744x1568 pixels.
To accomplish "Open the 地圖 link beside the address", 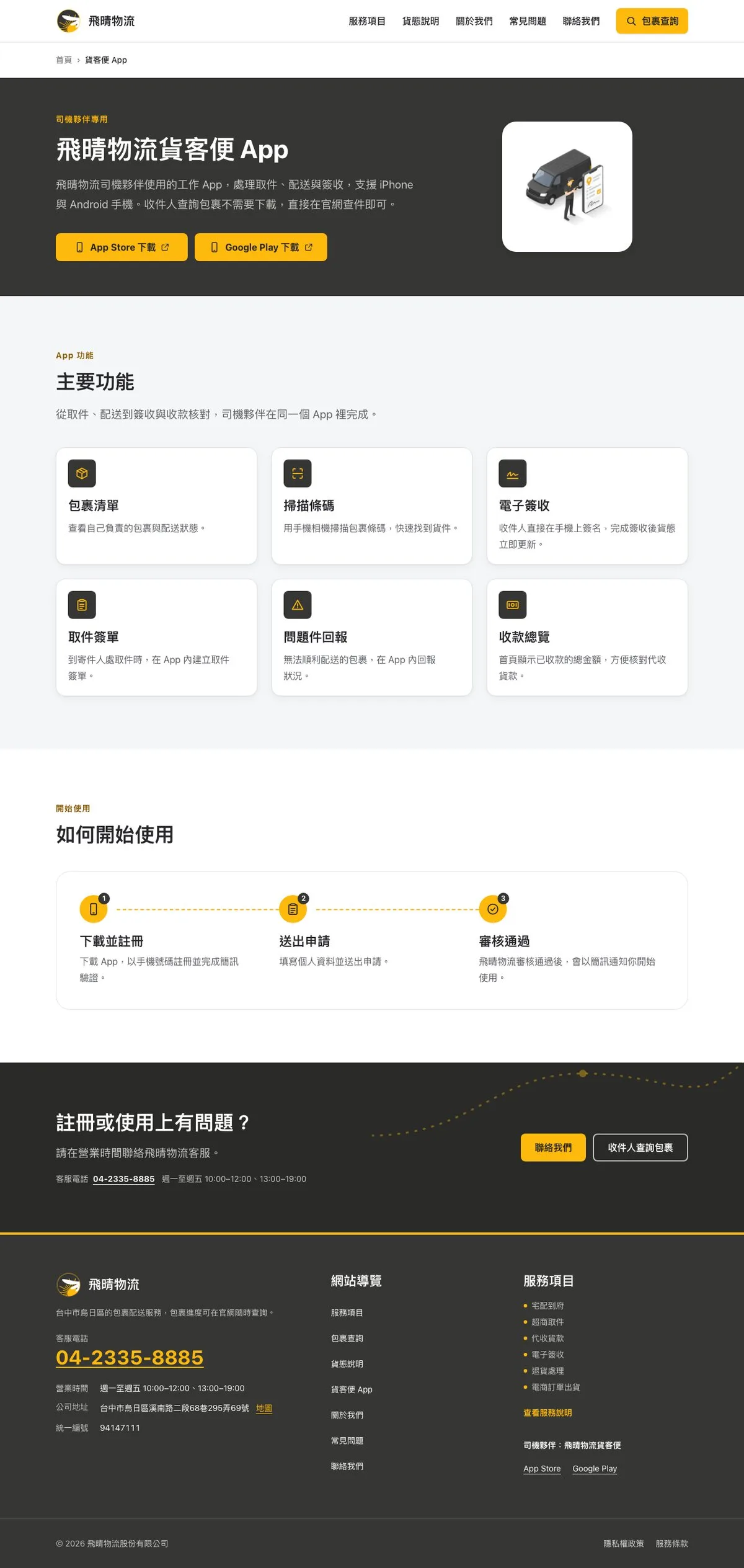I will click(x=264, y=1408).
